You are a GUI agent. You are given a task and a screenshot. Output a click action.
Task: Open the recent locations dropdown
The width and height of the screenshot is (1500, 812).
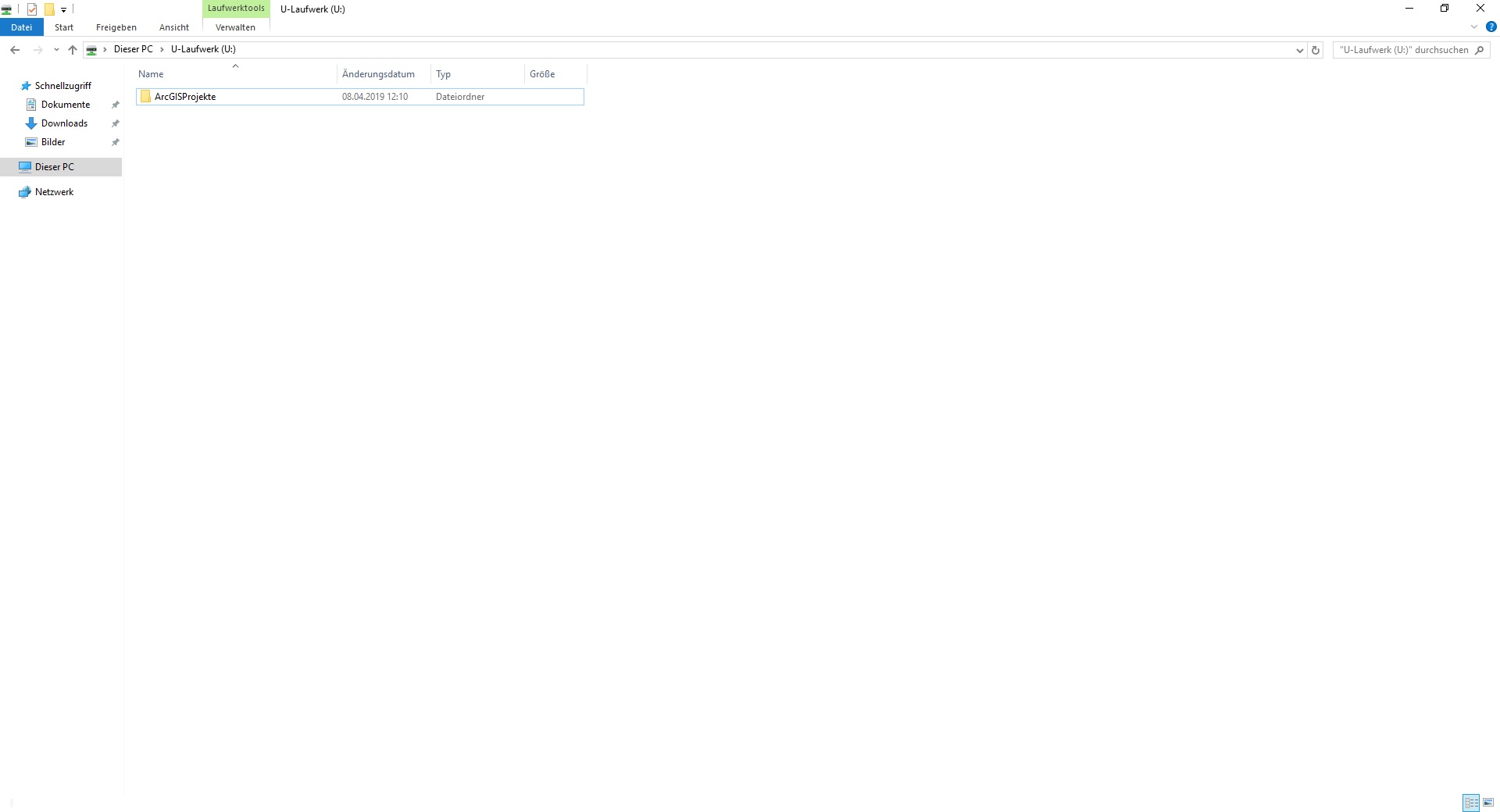point(56,50)
